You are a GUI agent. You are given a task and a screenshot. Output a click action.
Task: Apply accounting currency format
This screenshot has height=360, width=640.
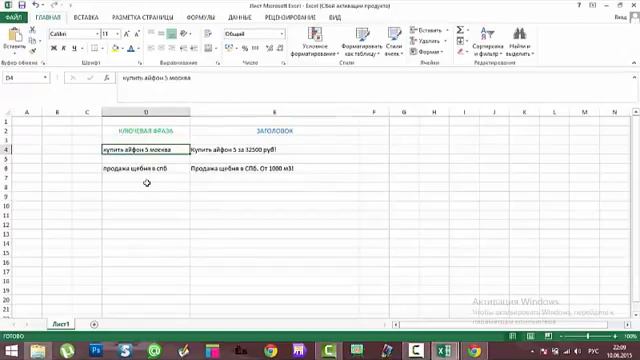pyautogui.click(x=229, y=48)
